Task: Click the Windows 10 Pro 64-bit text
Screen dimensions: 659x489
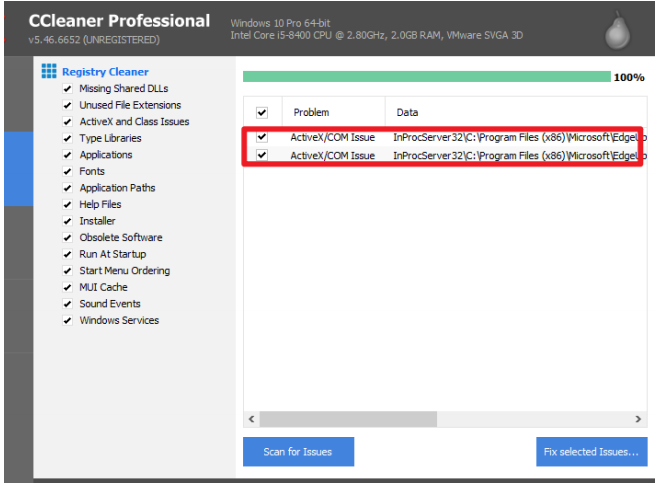Action: 280,23
